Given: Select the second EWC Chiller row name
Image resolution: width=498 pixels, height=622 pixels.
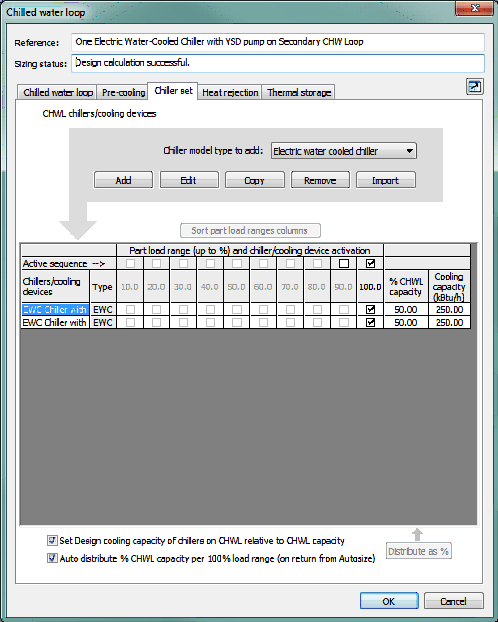Looking at the screenshot, I should tap(55, 323).
